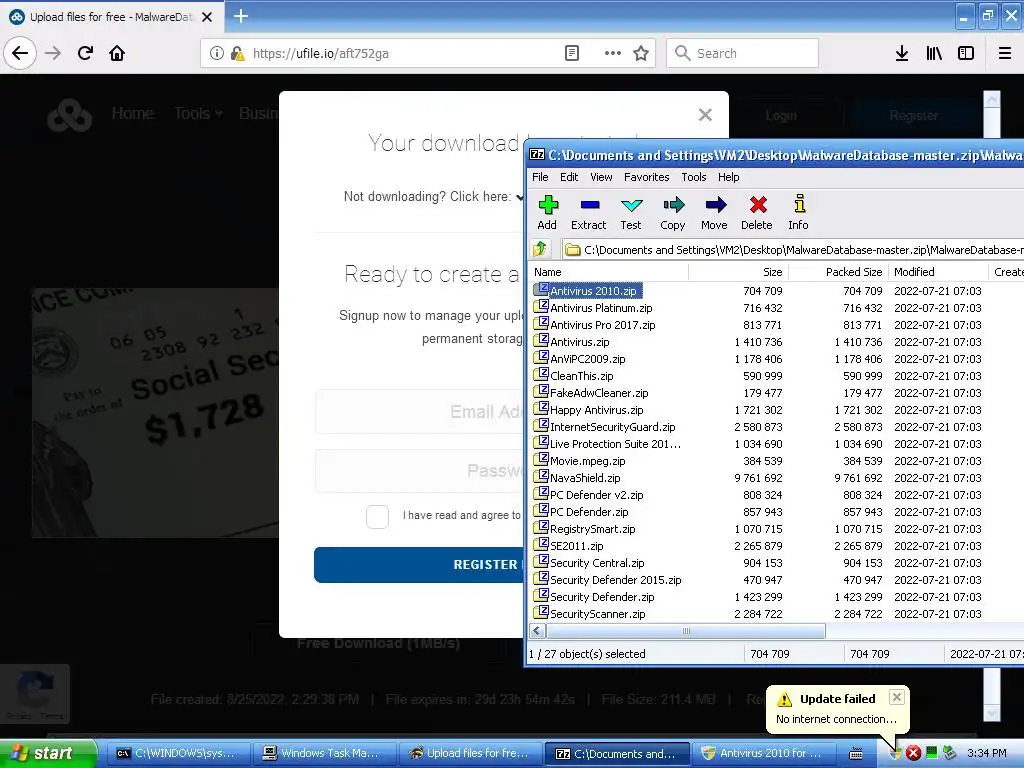Open the Firefox library icon
1024x768 pixels.
[934, 54]
